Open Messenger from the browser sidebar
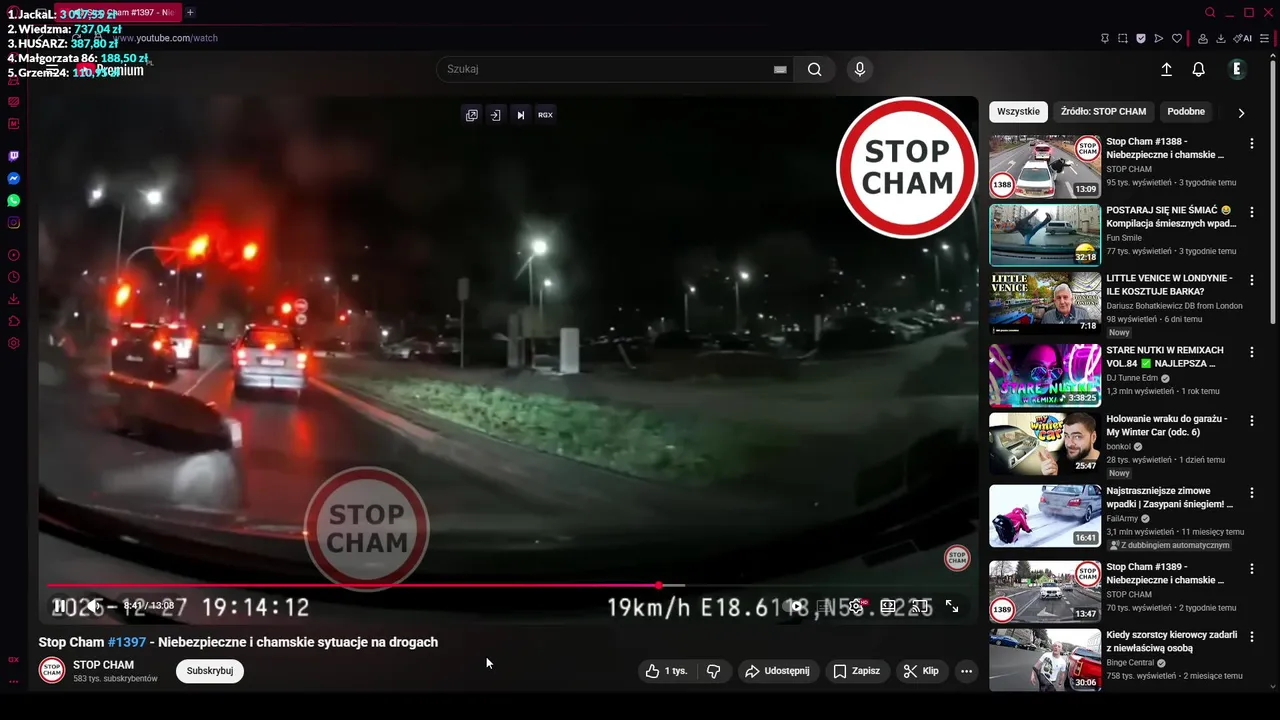 (13, 178)
